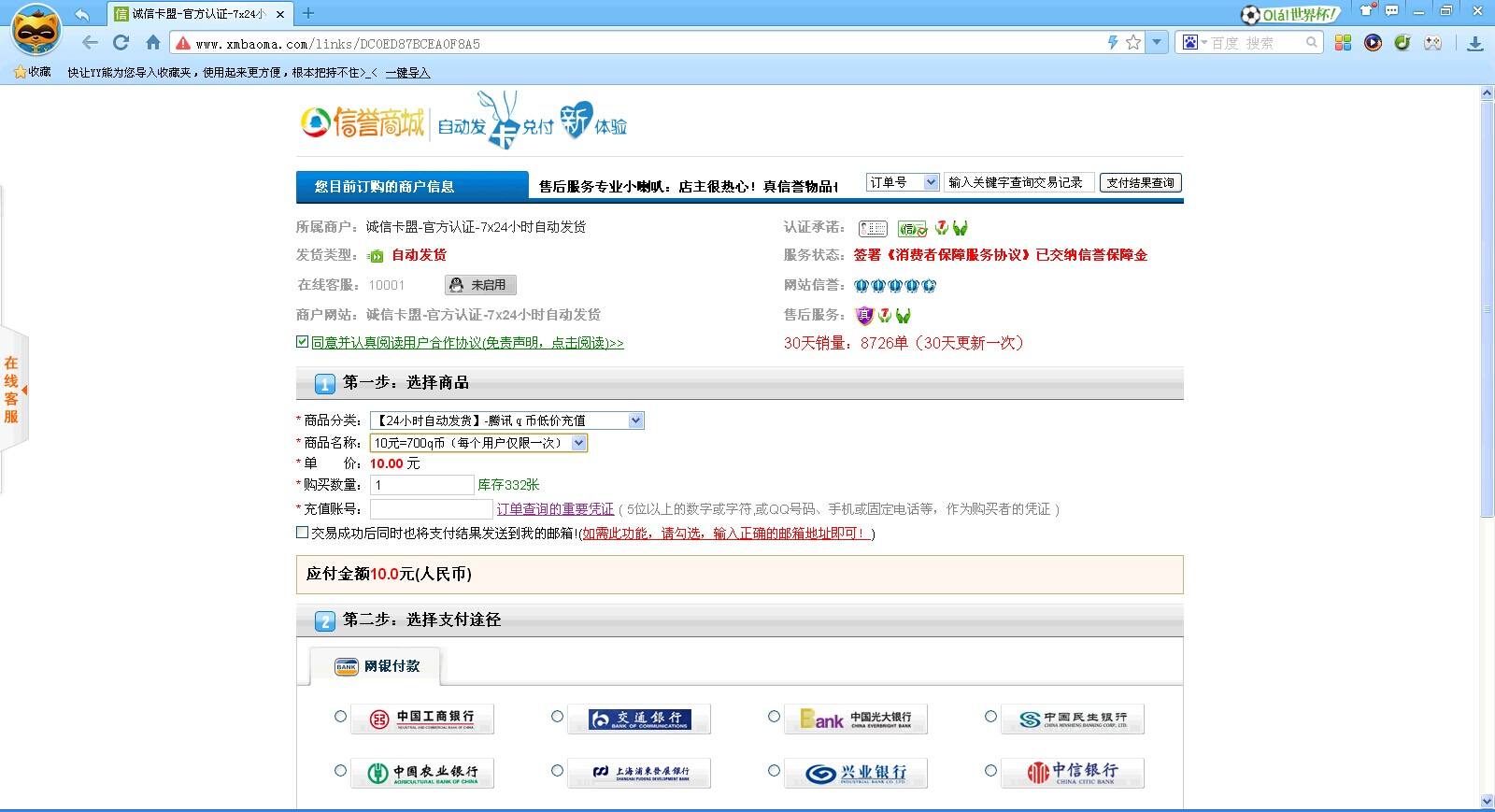Reload the page with refresh icon
1495x812 pixels.
(x=121, y=43)
